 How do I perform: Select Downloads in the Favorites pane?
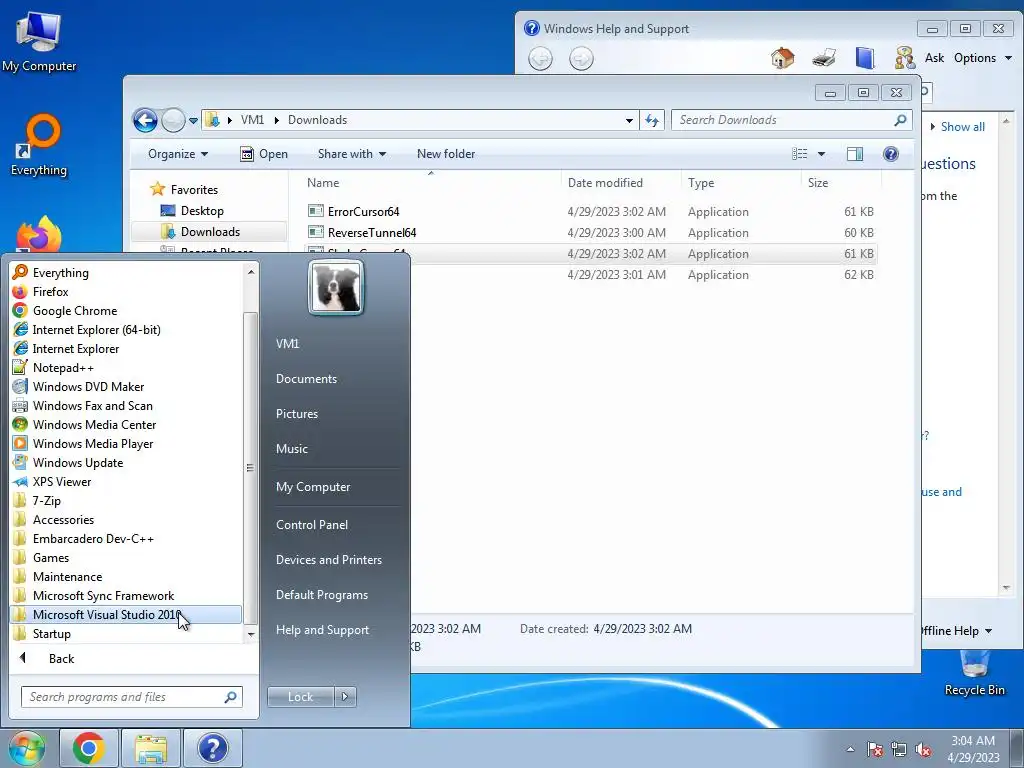(x=210, y=232)
